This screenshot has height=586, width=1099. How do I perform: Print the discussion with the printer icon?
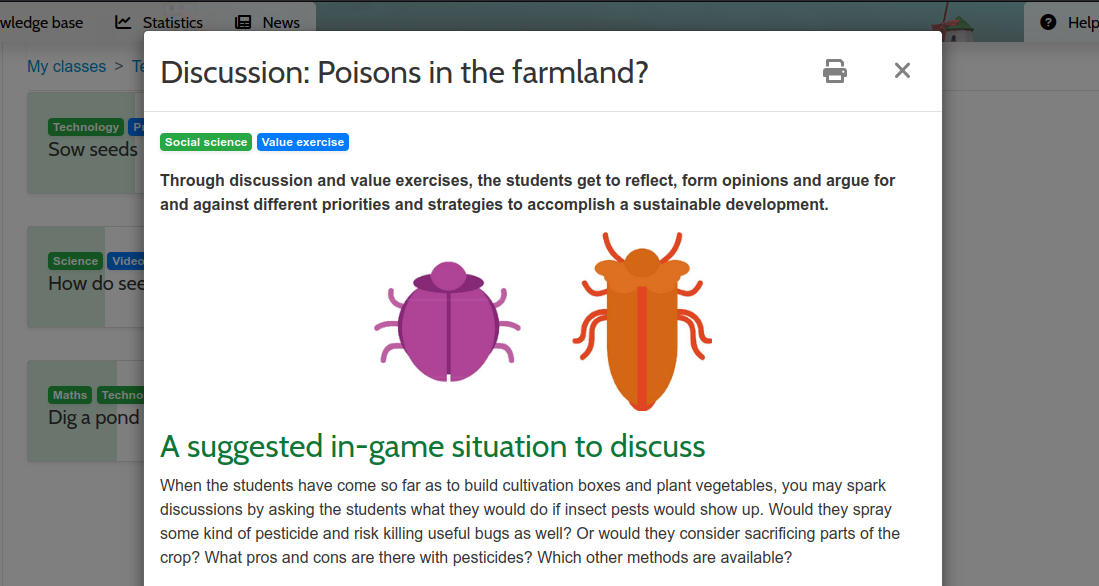[x=834, y=71]
